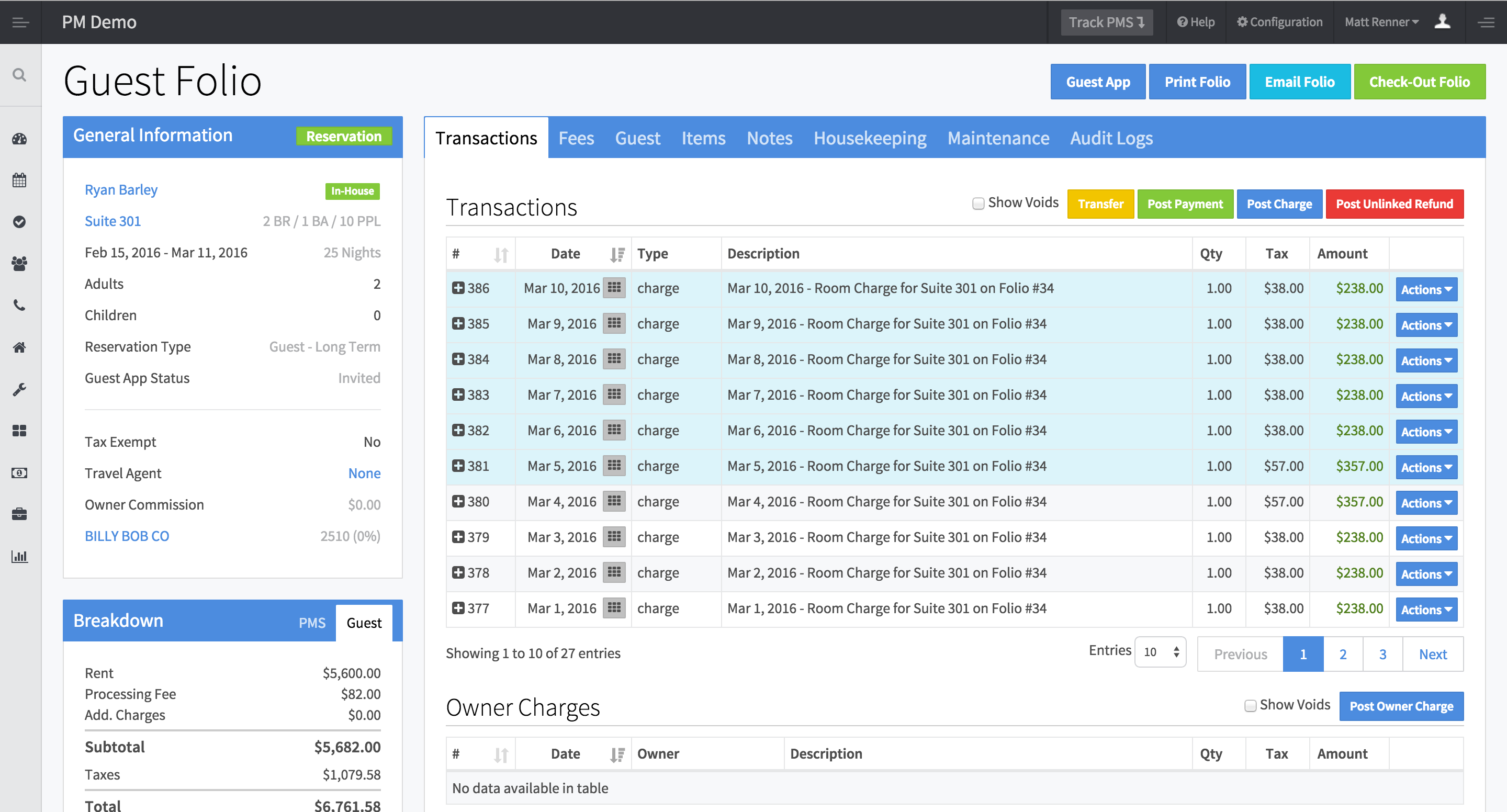This screenshot has width=1507, height=812.
Task: Open the dashboard gauge icon in sidebar
Action: point(19,139)
